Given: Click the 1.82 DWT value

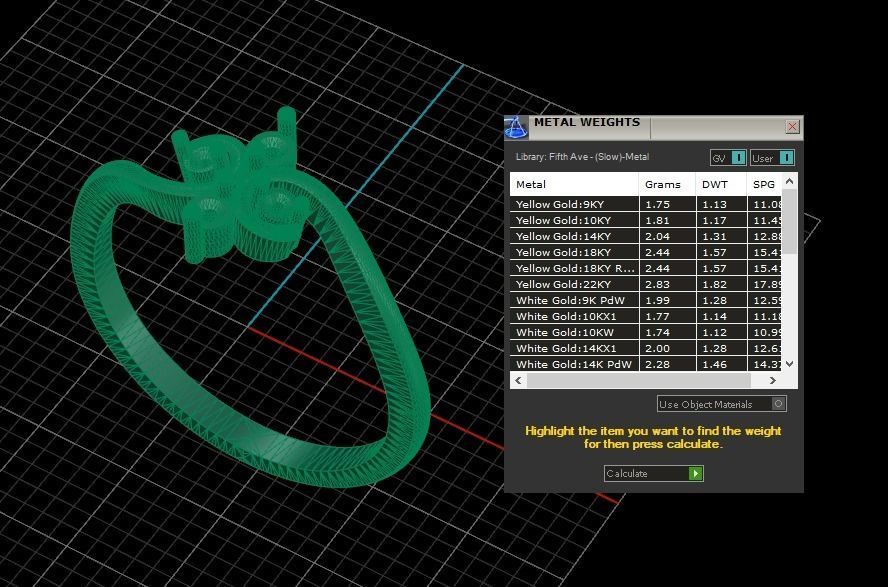Looking at the screenshot, I should point(714,284).
